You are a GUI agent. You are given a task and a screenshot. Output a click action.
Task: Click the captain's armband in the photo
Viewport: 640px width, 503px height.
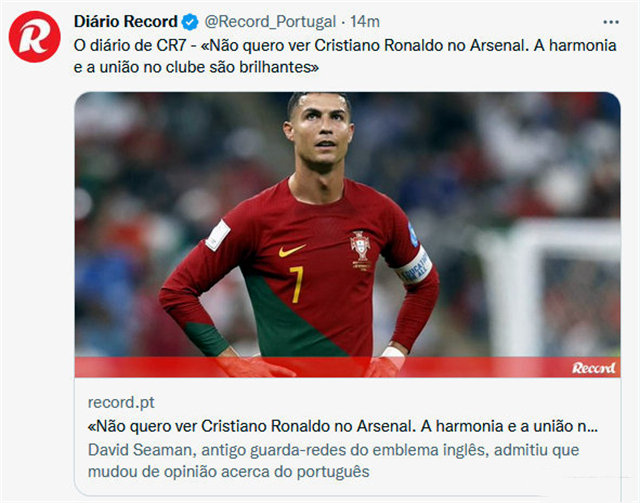[414, 266]
